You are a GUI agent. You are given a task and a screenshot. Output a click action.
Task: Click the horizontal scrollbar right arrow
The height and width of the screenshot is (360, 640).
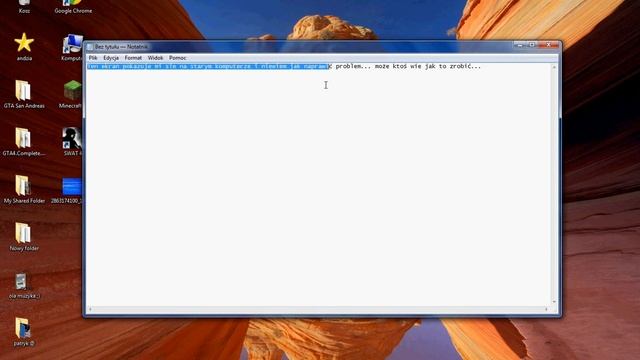[547, 309]
